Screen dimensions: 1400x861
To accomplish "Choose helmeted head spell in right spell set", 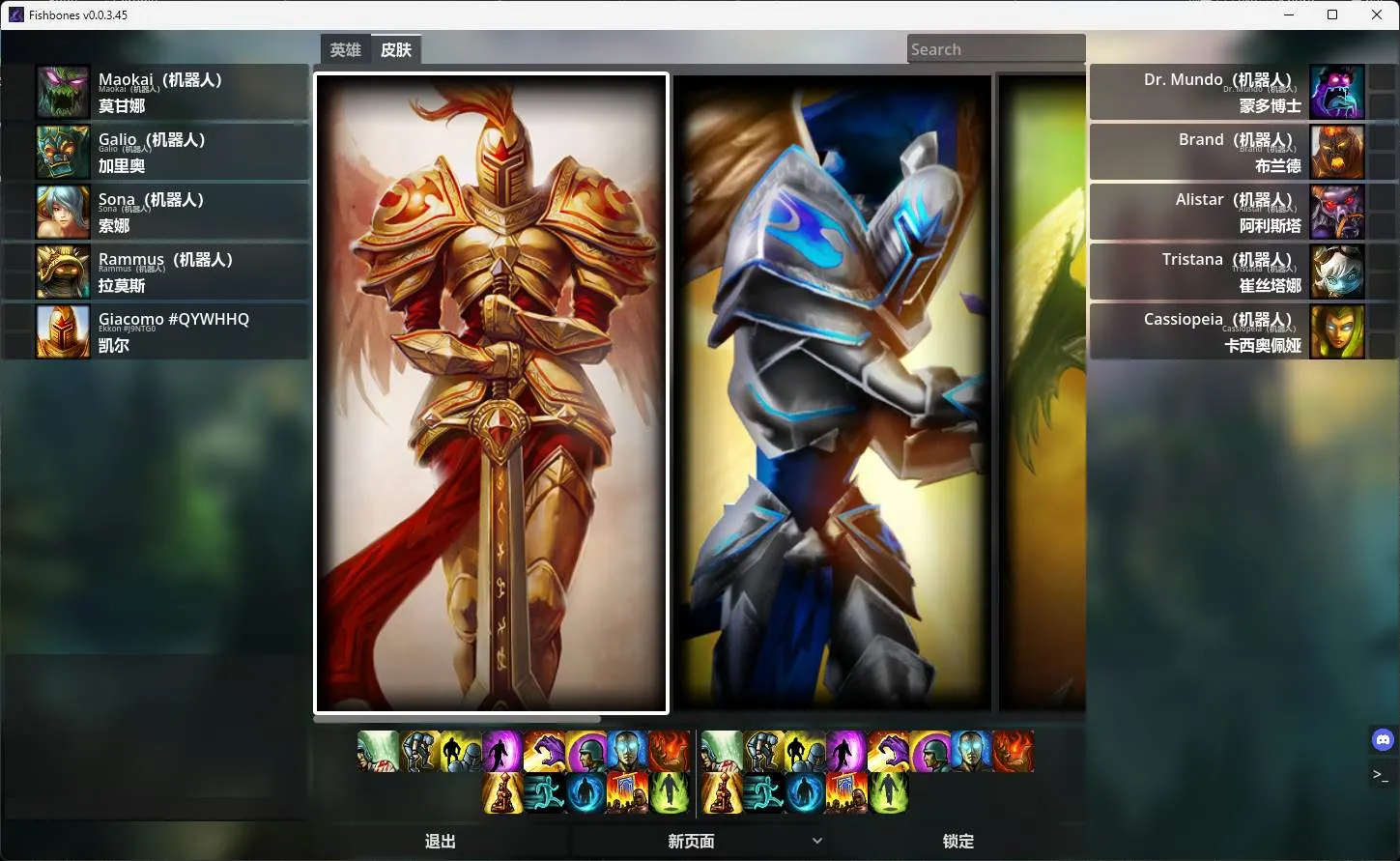I will [x=929, y=751].
